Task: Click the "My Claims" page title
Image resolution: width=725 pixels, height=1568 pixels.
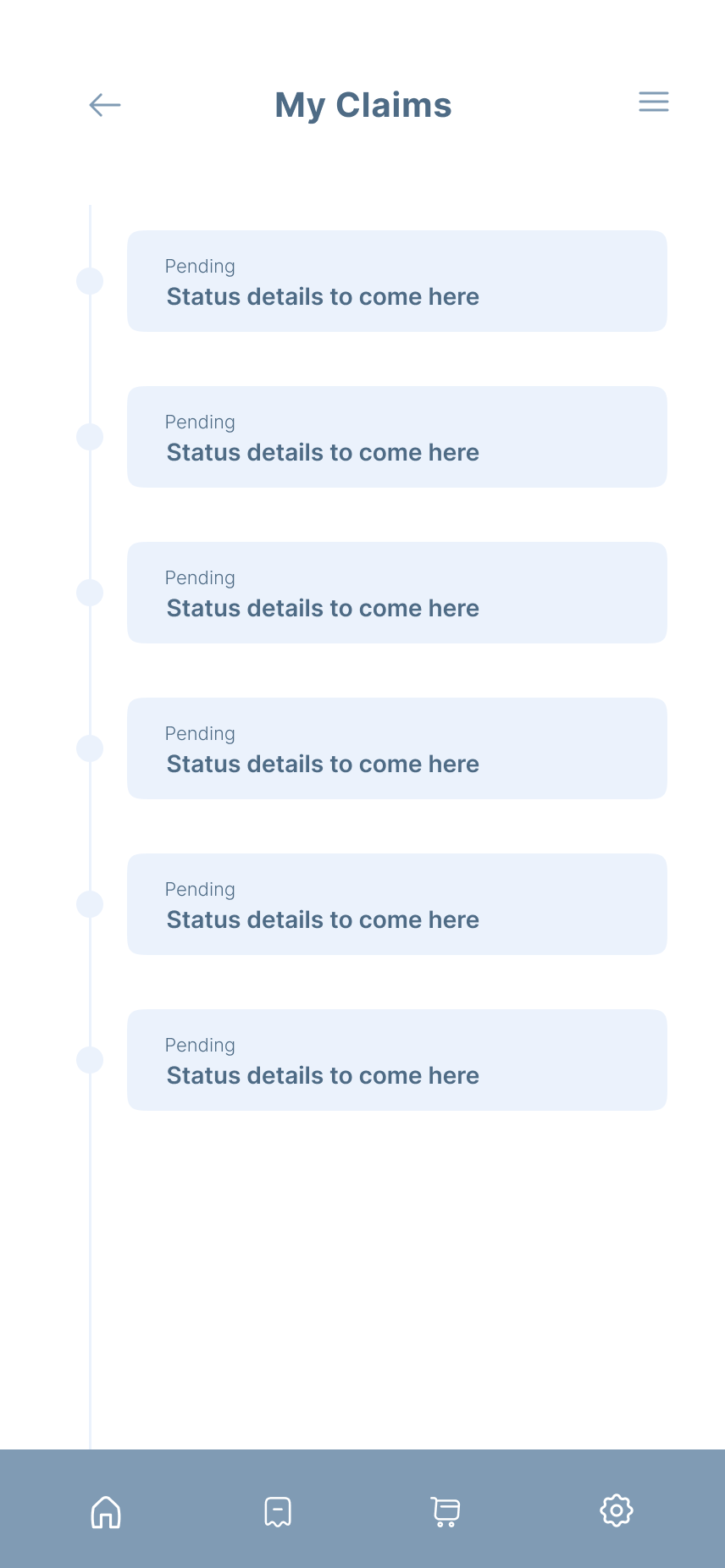Action: click(363, 105)
